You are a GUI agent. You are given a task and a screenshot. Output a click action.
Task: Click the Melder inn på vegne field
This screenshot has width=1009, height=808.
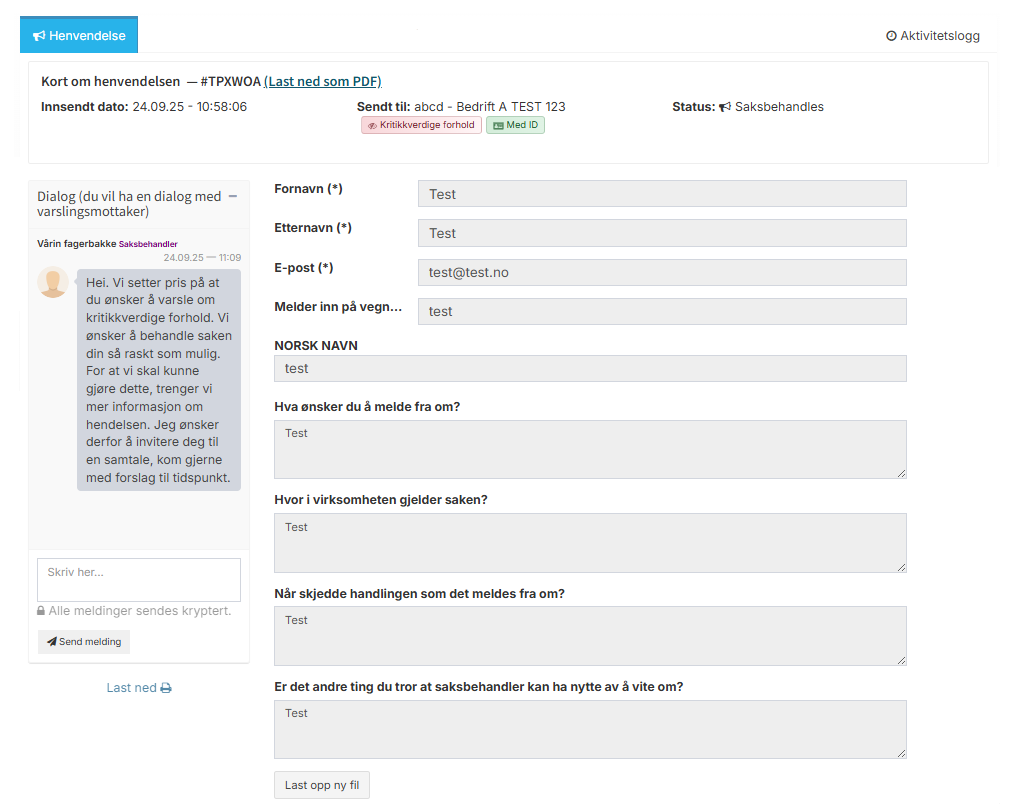point(662,311)
